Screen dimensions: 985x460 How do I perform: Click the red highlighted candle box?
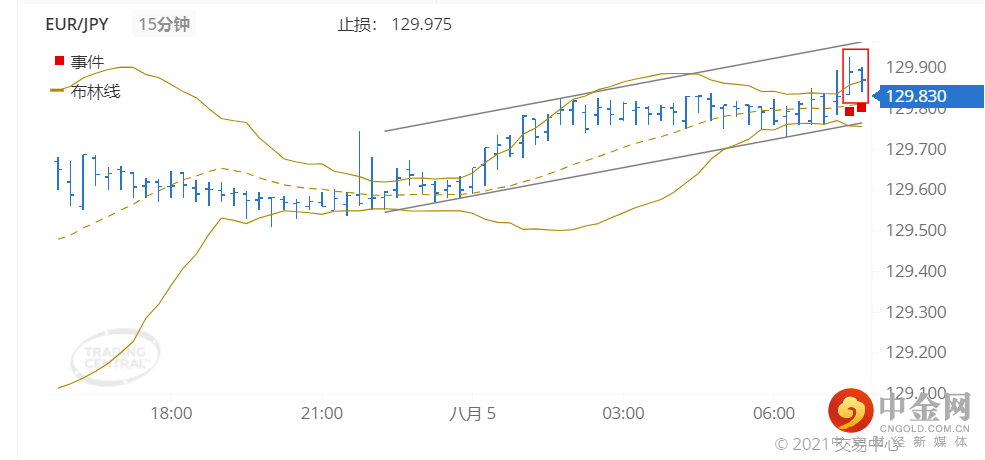coord(854,75)
